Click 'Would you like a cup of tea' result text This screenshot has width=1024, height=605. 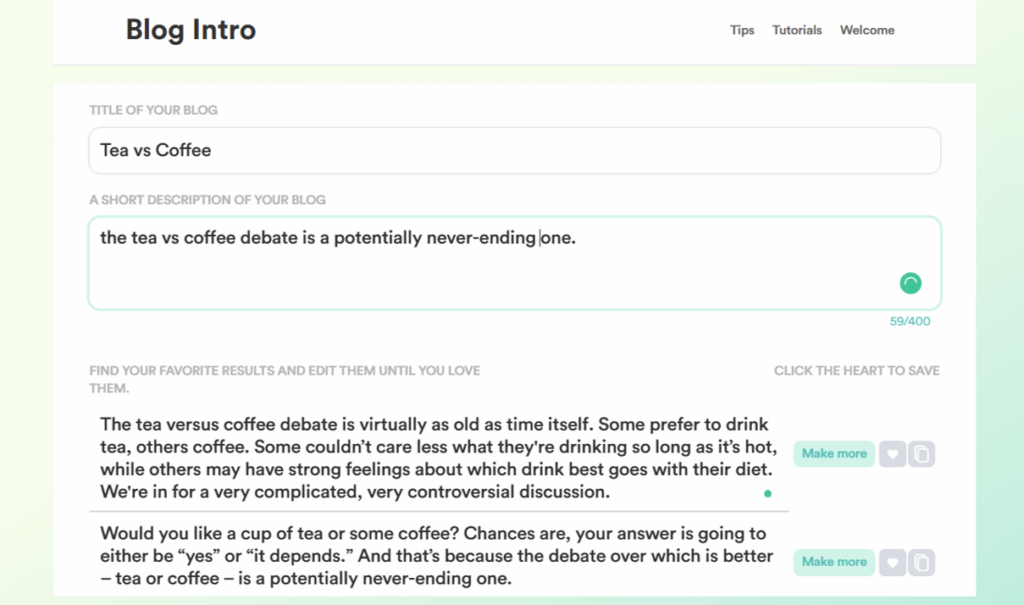tap(436, 556)
